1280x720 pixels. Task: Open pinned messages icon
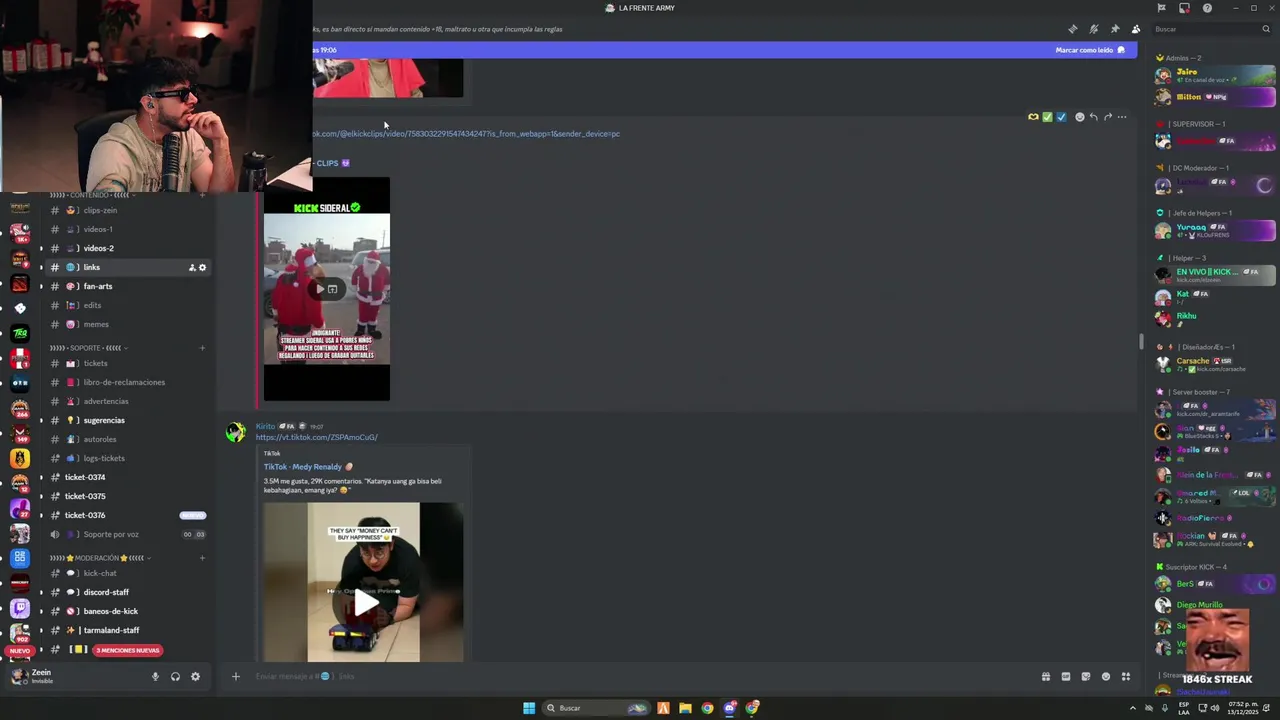pyautogui.click(x=1115, y=29)
